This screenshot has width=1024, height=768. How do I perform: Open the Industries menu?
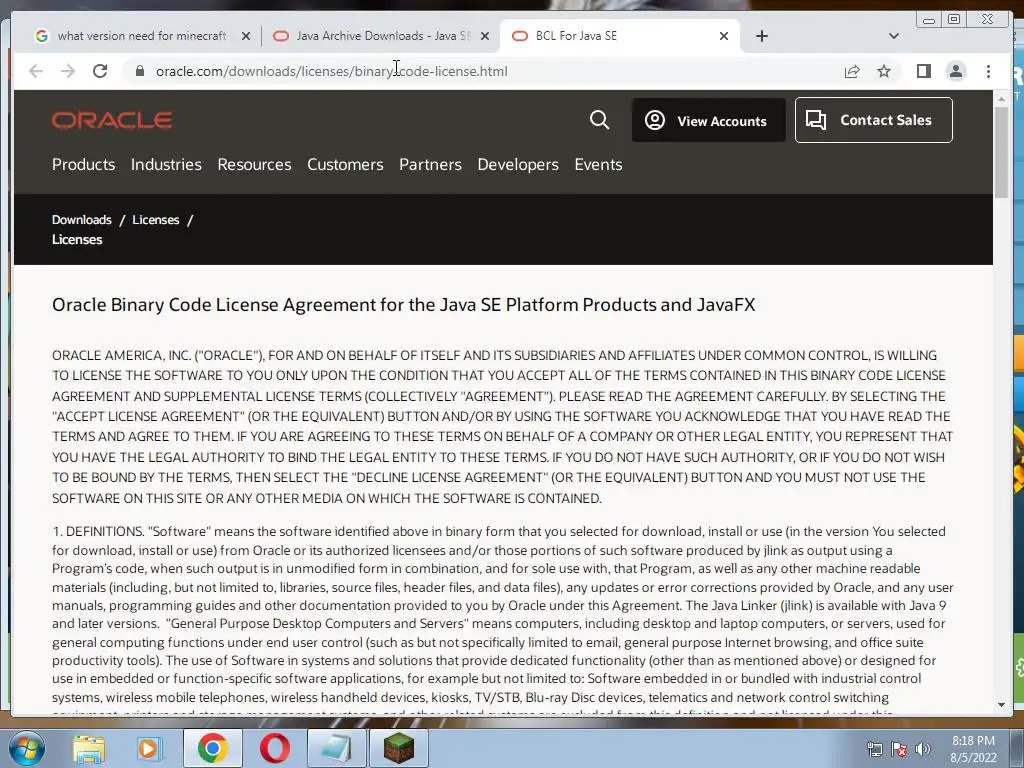(x=166, y=165)
